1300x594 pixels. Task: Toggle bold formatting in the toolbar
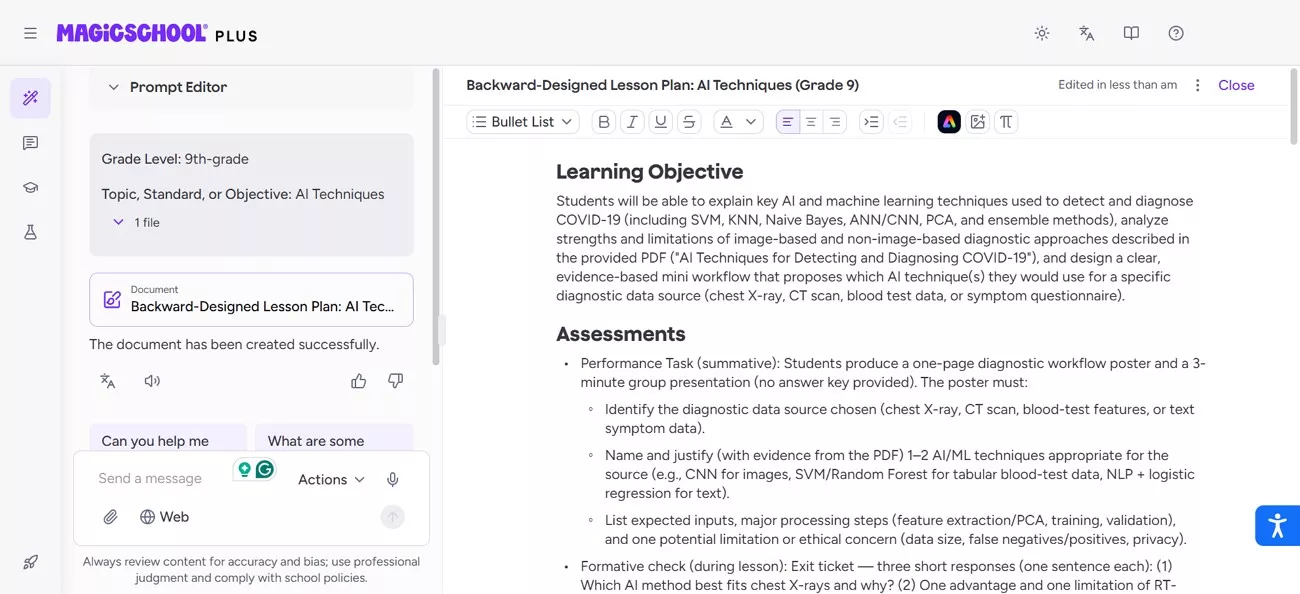pyautogui.click(x=603, y=121)
